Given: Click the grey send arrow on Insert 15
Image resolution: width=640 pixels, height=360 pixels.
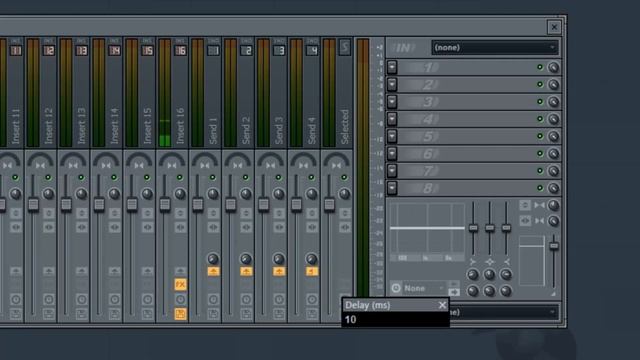Looking at the screenshot, I should (x=147, y=271).
